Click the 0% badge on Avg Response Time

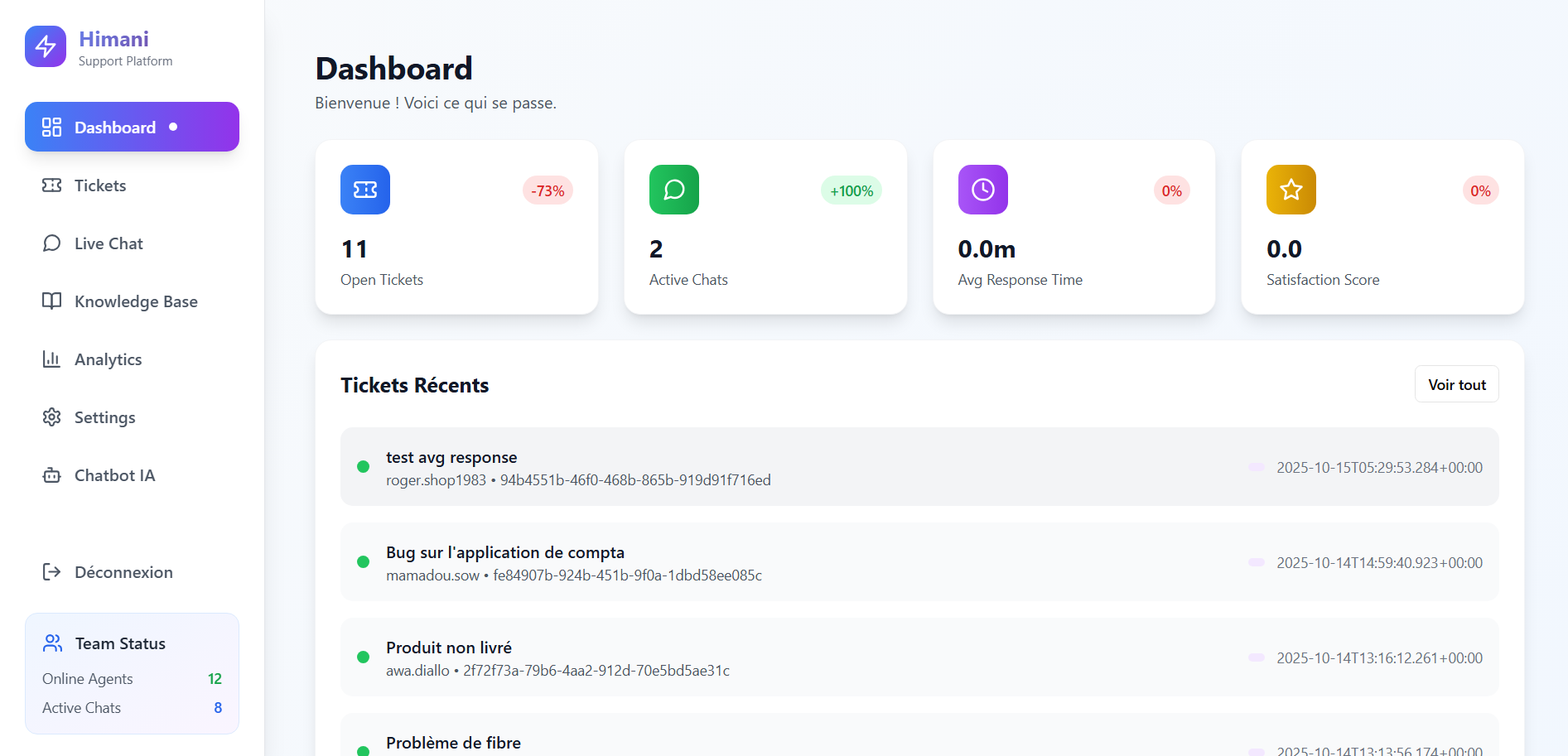[1172, 190]
